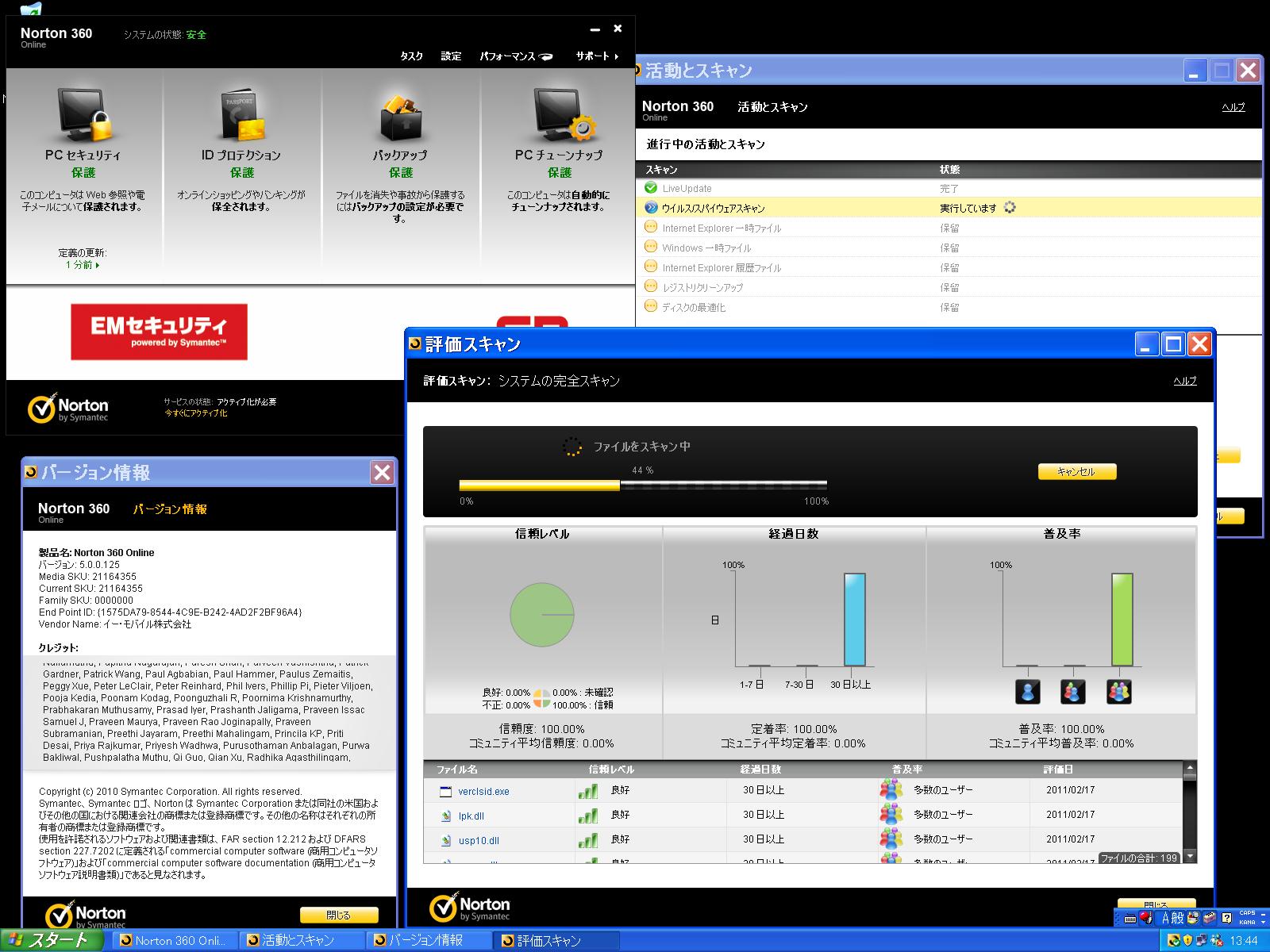Image resolution: width=1270 pixels, height=952 pixels.
Task: Click 今すぐにアクティブ化 link
Action: click(x=196, y=413)
